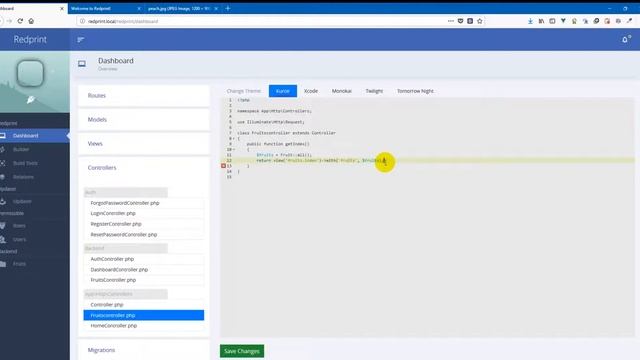Click line 12 return statement in code editor
Image resolution: width=640 pixels, height=360 pixels.
[321, 160]
